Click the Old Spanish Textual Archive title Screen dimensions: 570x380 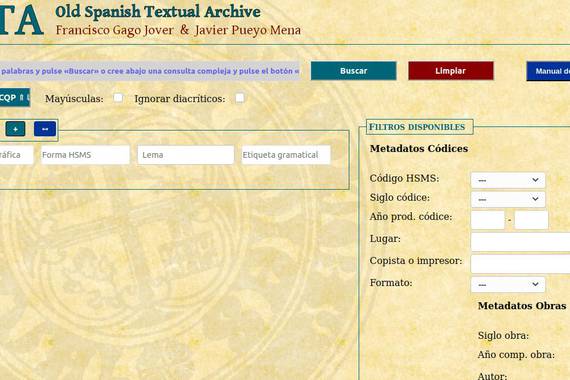[158, 12]
